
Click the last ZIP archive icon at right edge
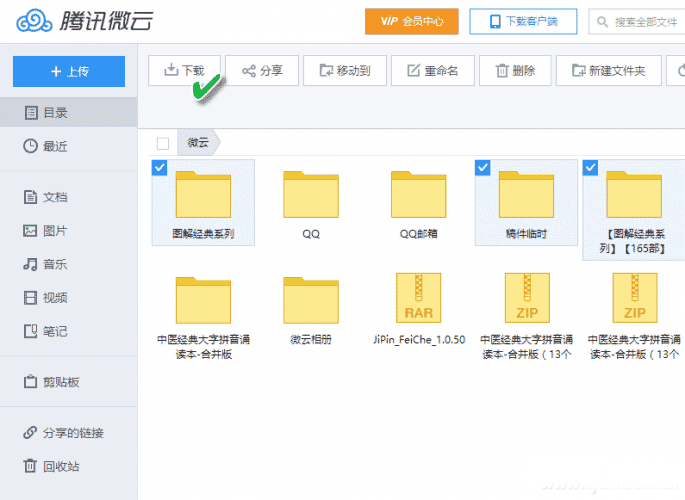pos(635,298)
